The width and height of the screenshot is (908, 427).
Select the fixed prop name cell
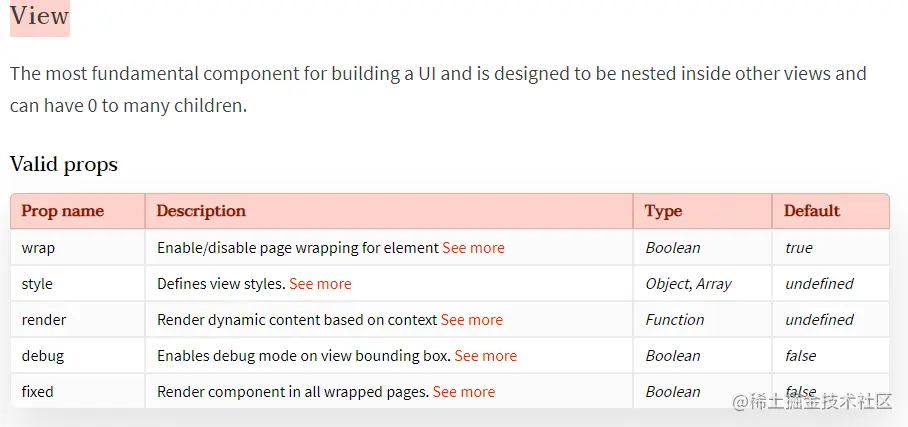tap(78, 391)
